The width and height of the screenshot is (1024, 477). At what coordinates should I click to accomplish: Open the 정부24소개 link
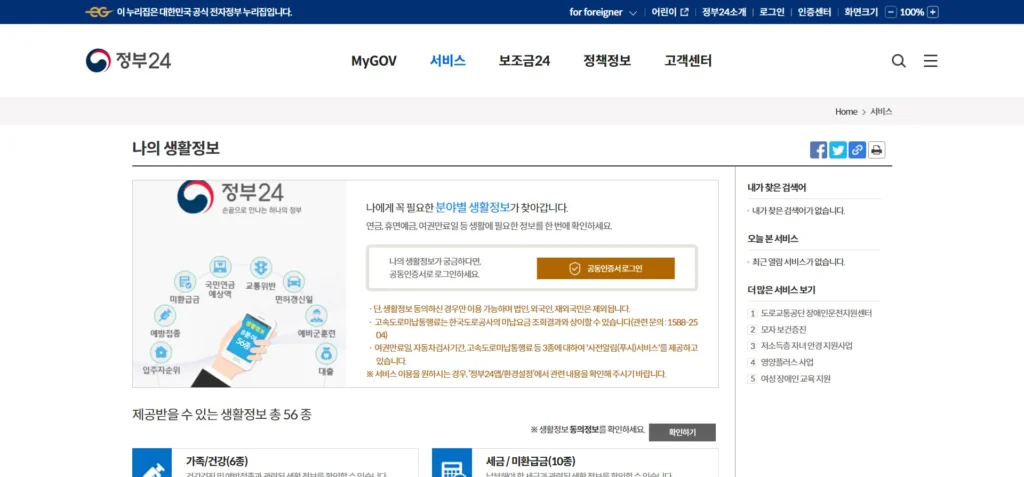(x=724, y=12)
